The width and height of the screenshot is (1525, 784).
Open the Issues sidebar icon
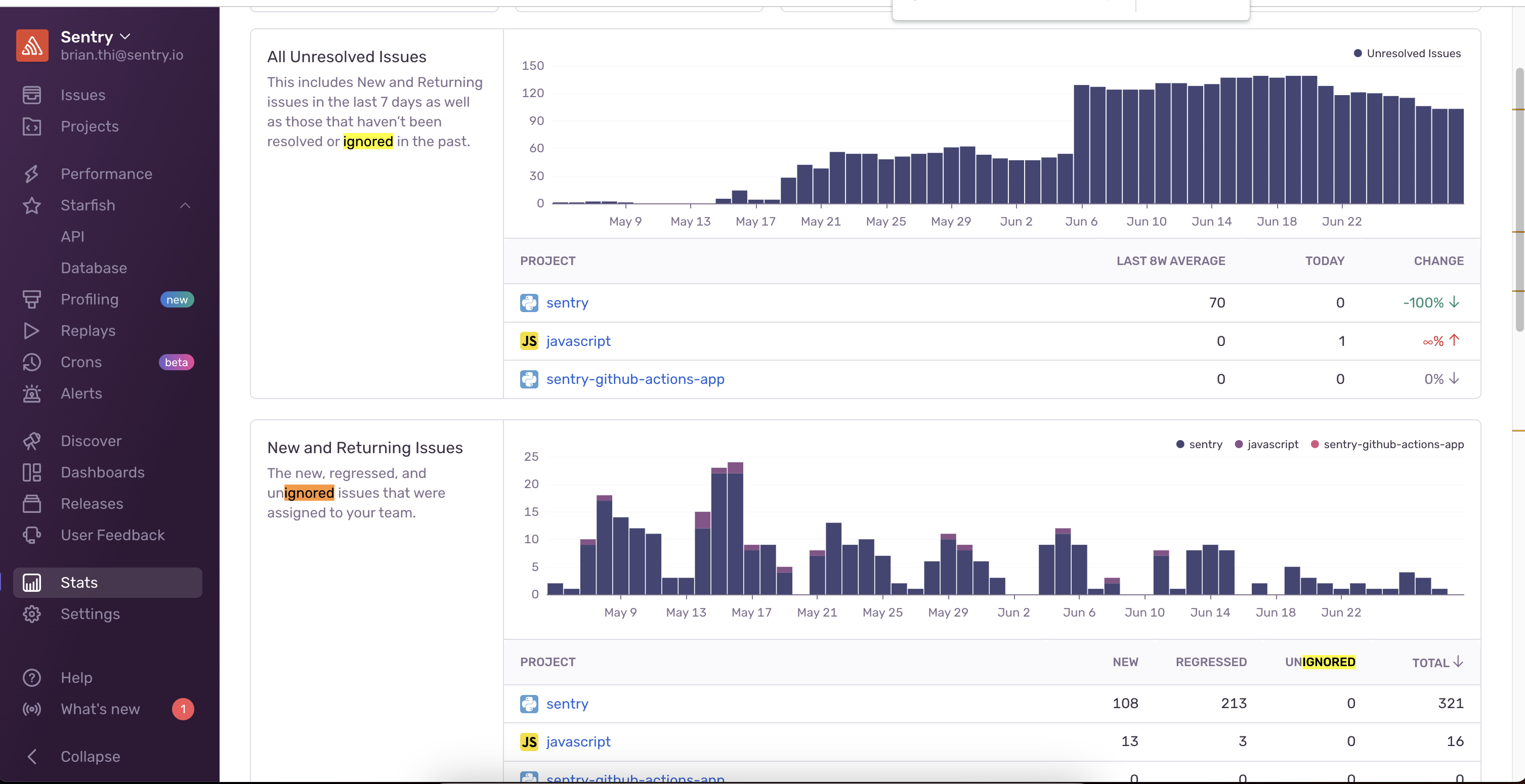(x=31, y=95)
